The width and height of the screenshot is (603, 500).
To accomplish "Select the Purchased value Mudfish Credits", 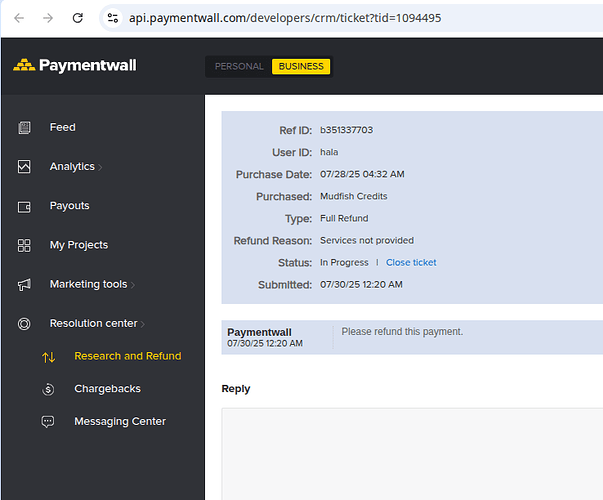I will click(354, 196).
